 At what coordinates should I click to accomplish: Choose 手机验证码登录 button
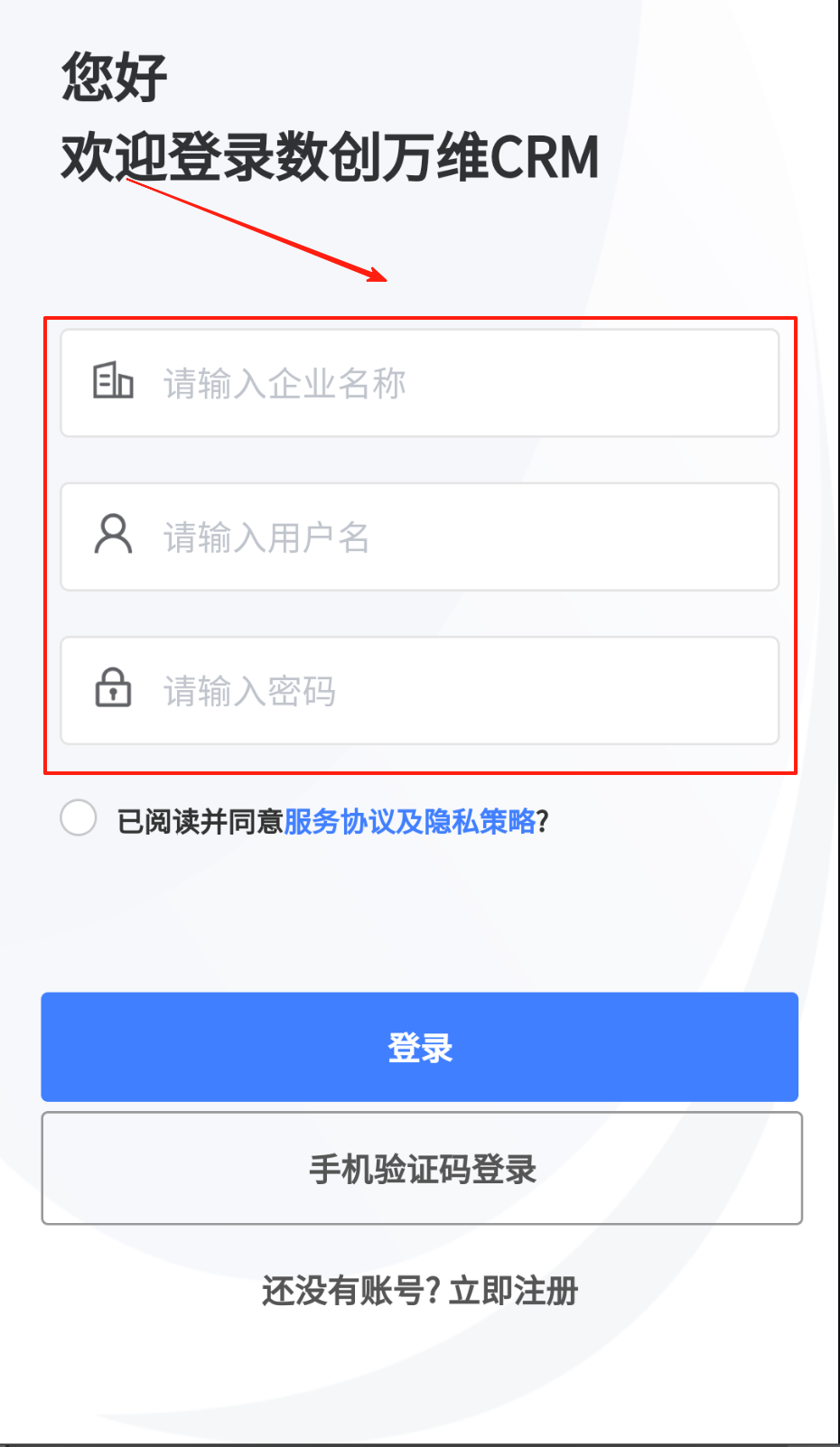[x=422, y=1169]
